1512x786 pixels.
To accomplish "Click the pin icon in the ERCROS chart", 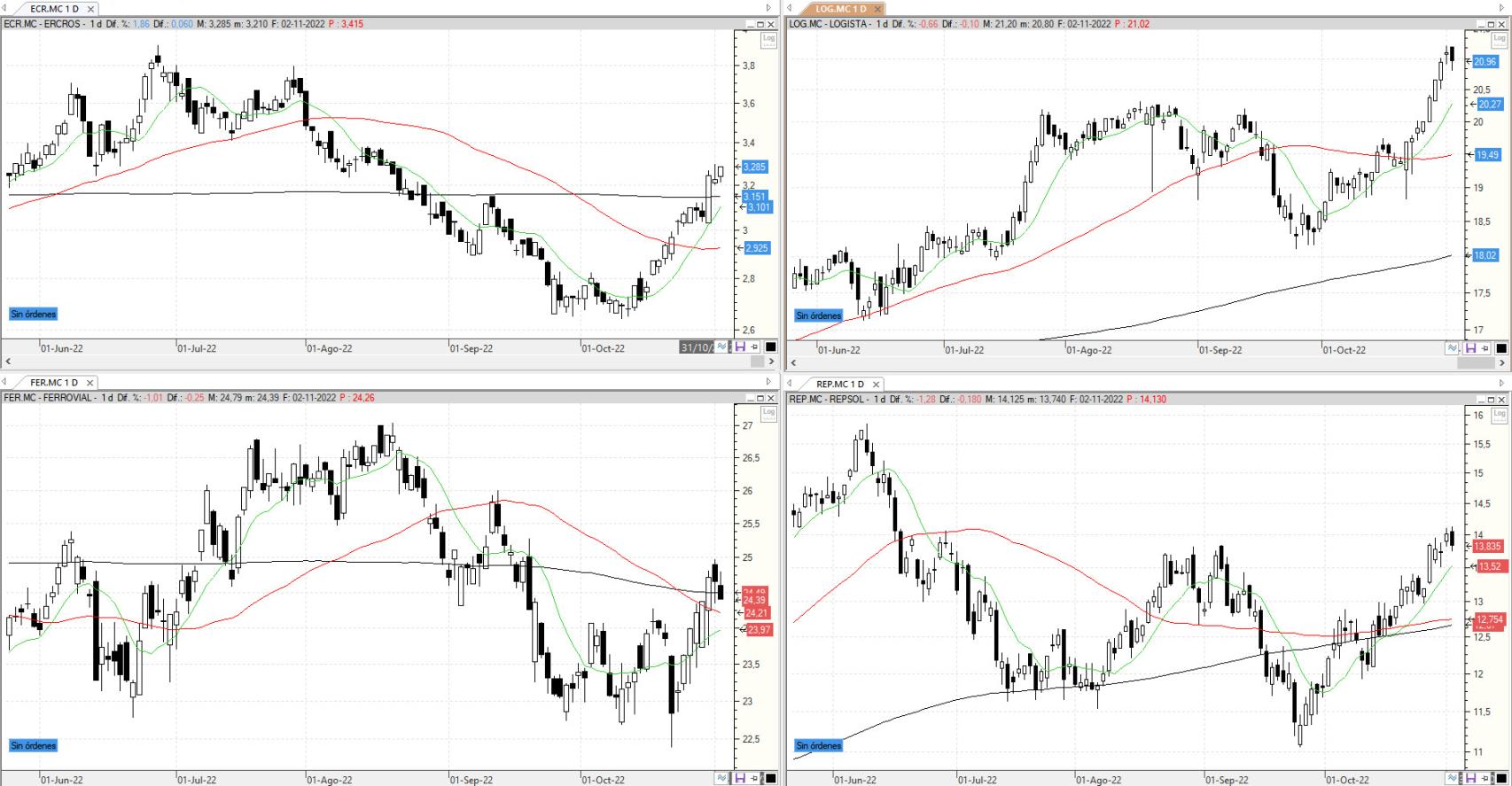I will 754,347.
